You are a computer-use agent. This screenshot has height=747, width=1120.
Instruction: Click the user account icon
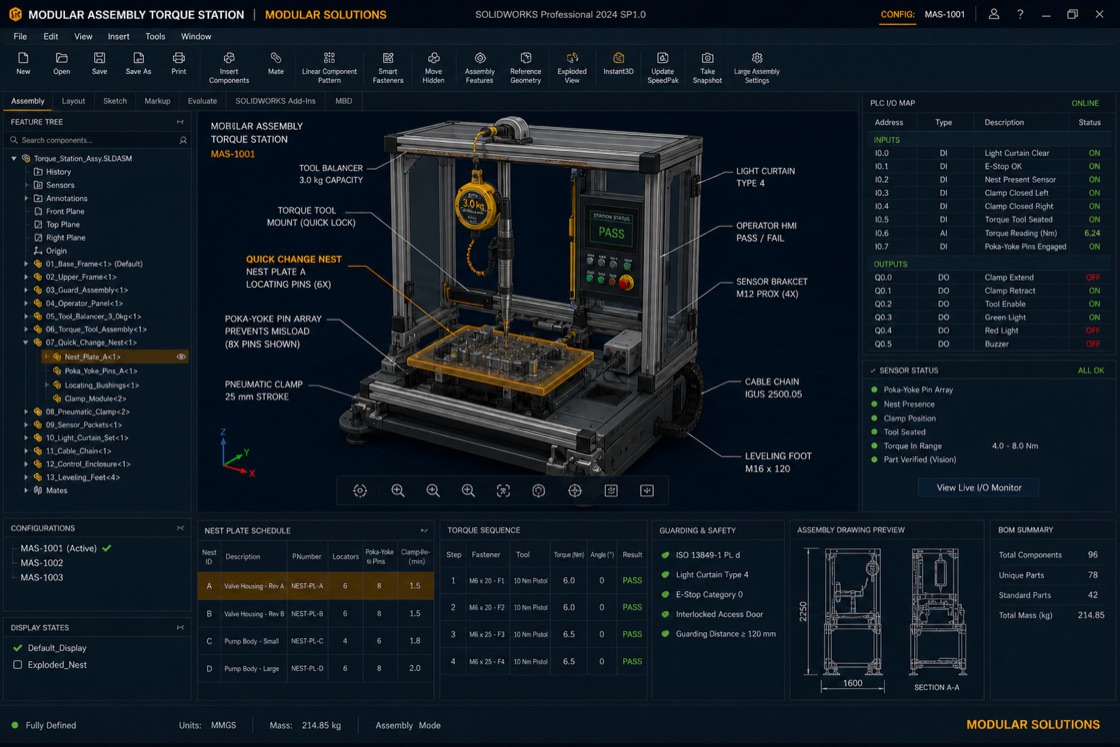994,14
